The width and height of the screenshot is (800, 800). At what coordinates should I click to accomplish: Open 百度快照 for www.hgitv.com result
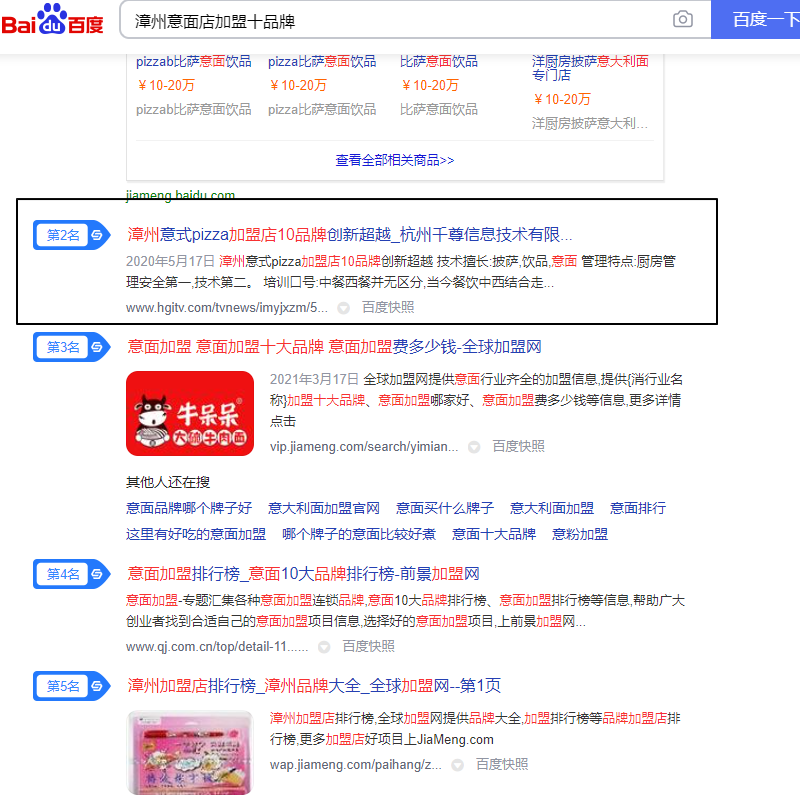click(x=388, y=308)
